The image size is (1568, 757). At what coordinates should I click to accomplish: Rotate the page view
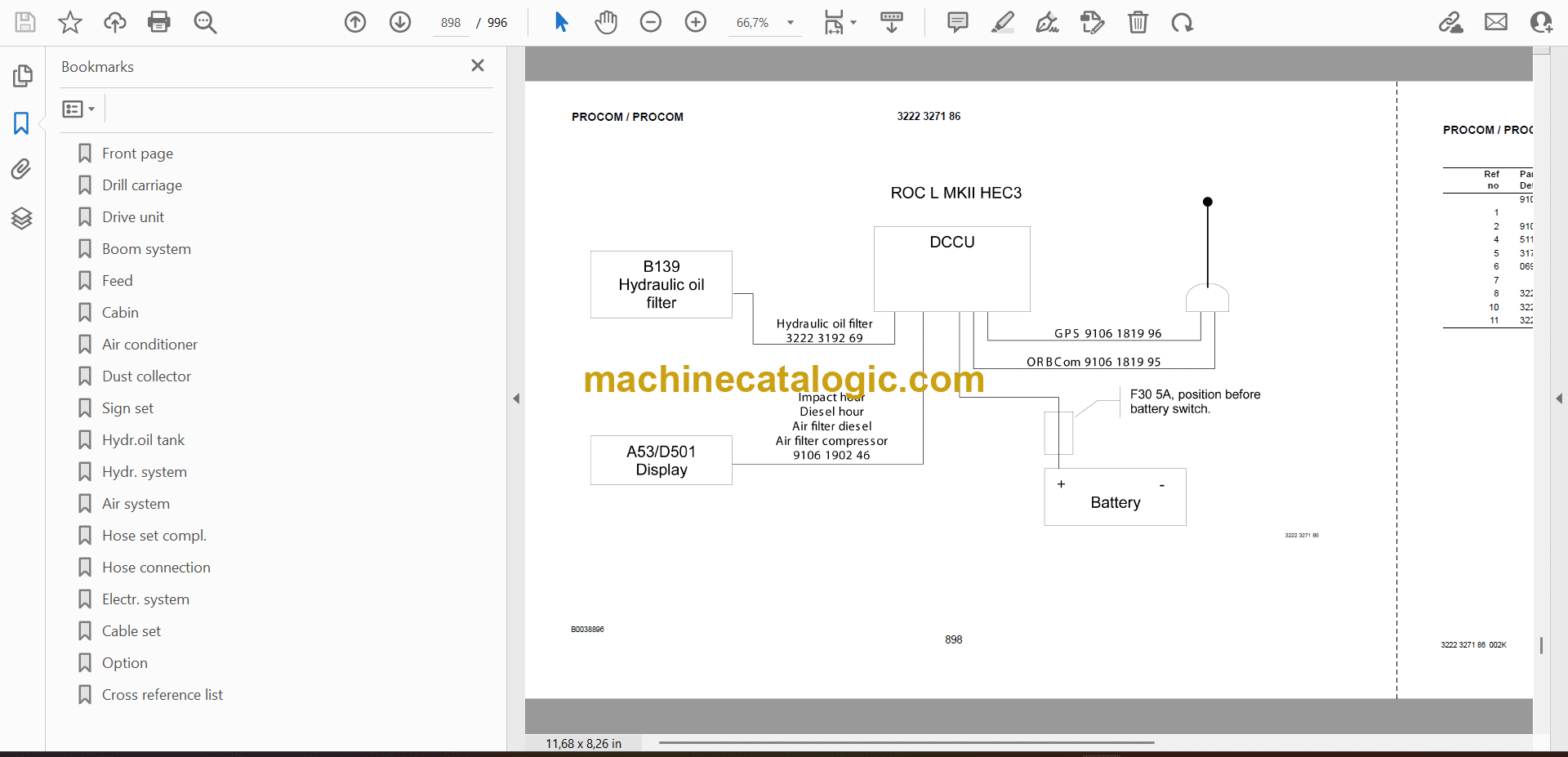[1183, 22]
